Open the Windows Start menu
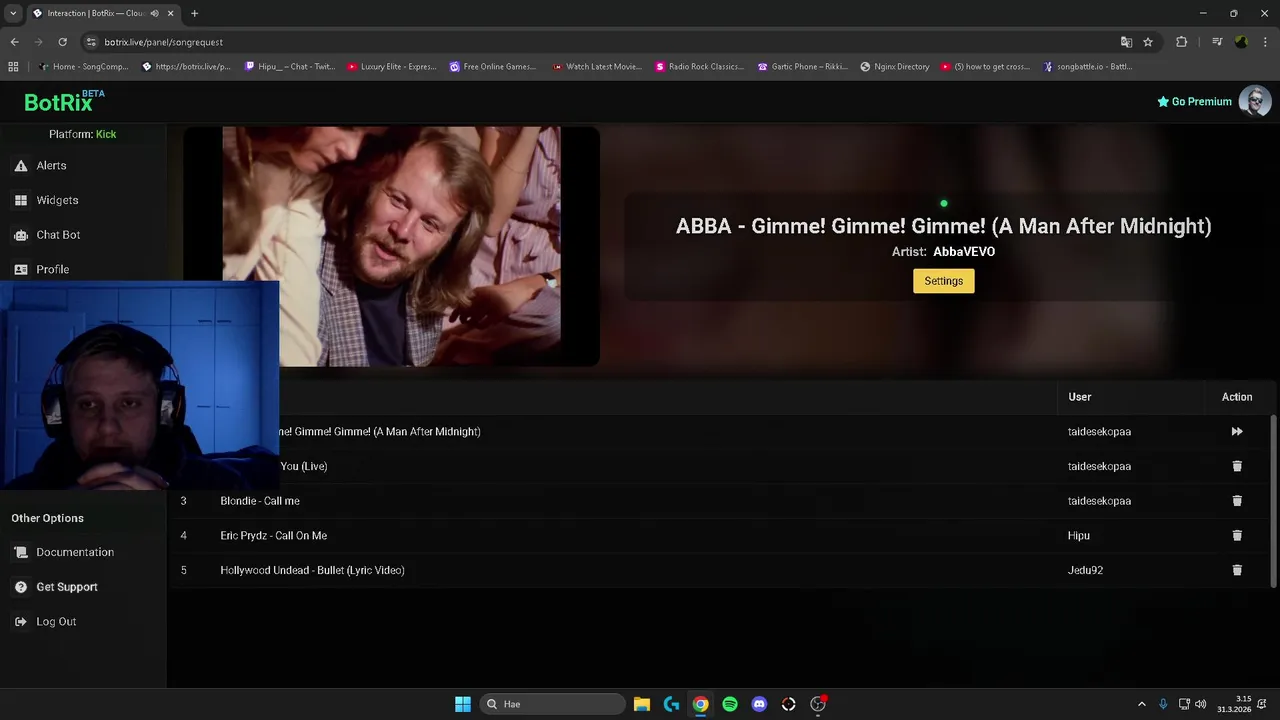Image resolution: width=1280 pixels, height=720 pixels. tap(463, 704)
